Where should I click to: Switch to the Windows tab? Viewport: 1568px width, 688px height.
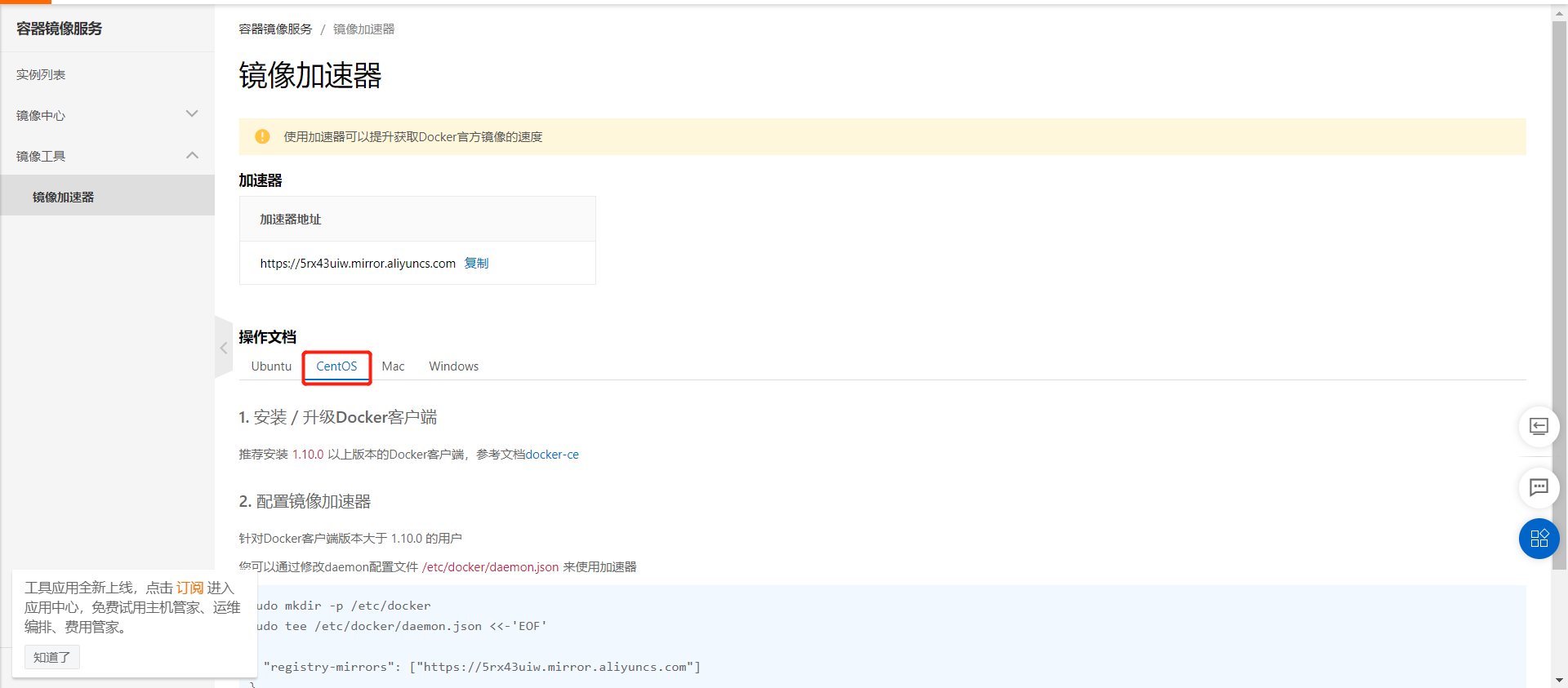[x=453, y=366]
